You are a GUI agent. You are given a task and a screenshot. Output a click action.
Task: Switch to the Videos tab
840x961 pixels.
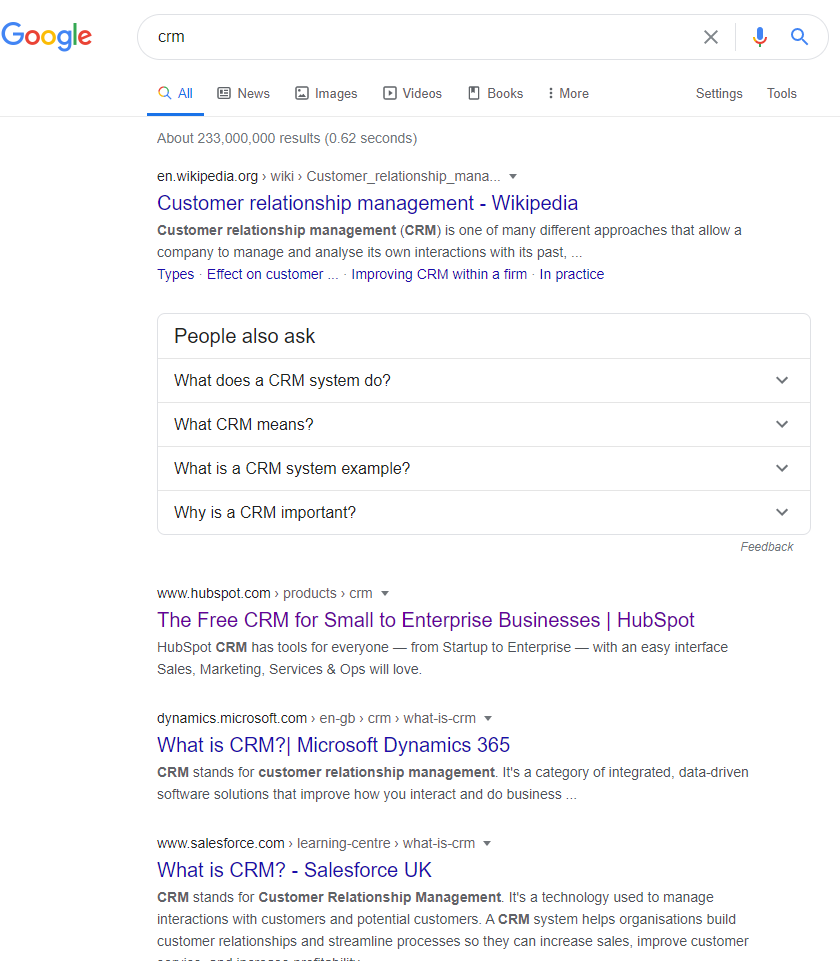[412, 93]
